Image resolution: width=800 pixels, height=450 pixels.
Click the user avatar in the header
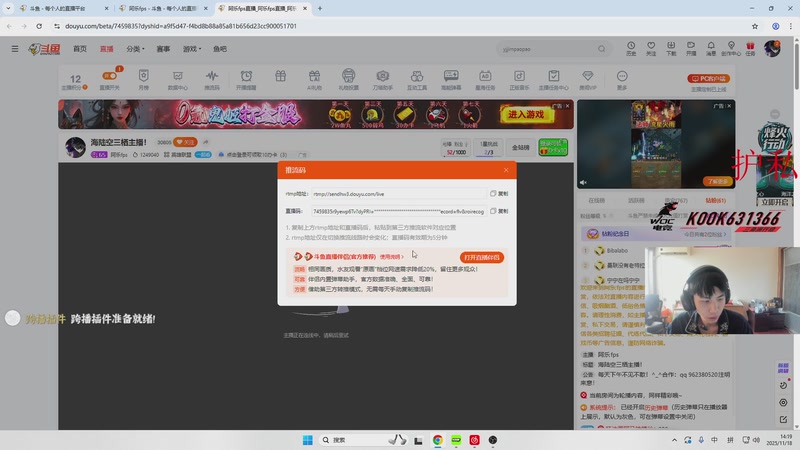coord(772,48)
